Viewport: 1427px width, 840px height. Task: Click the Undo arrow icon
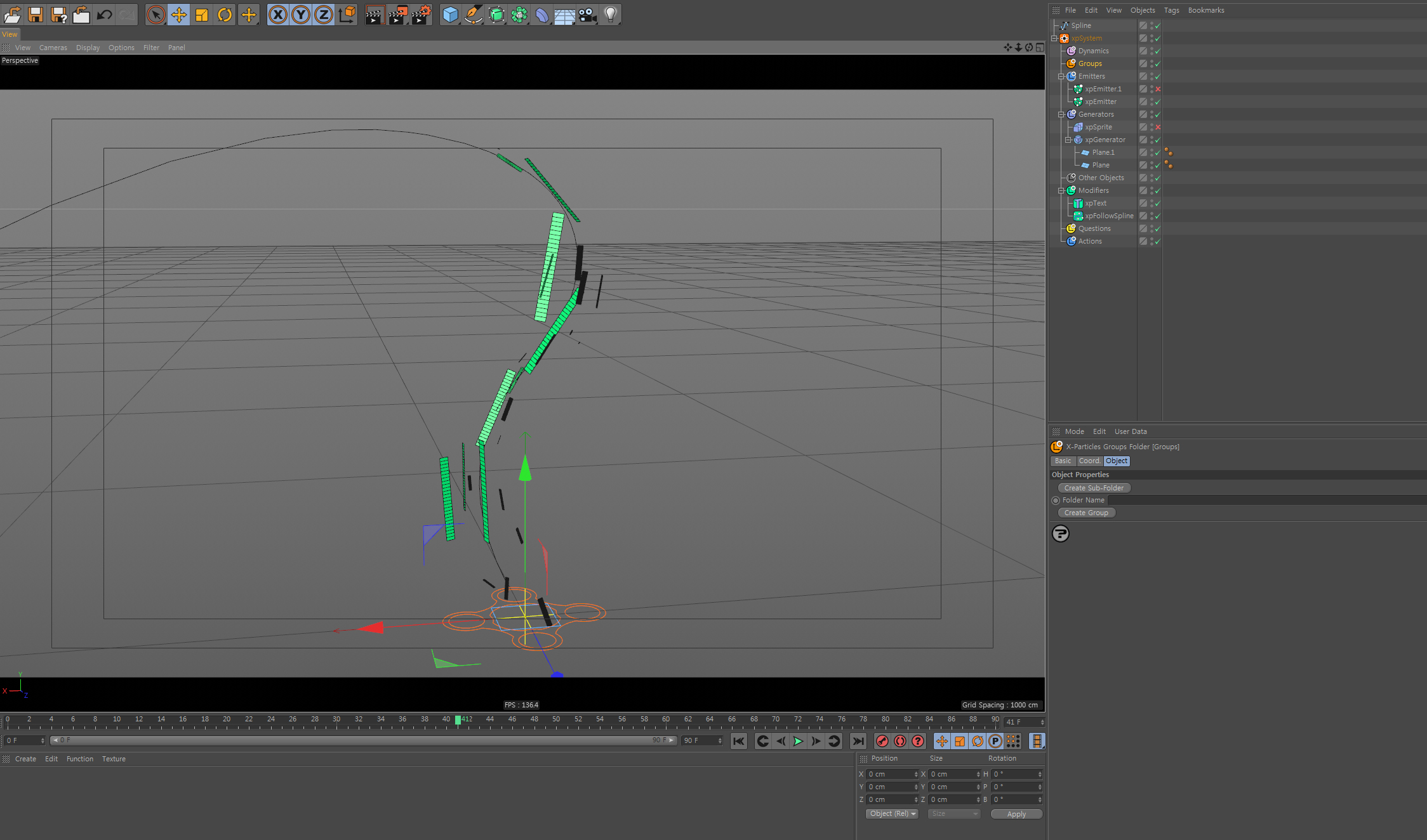(104, 14)
